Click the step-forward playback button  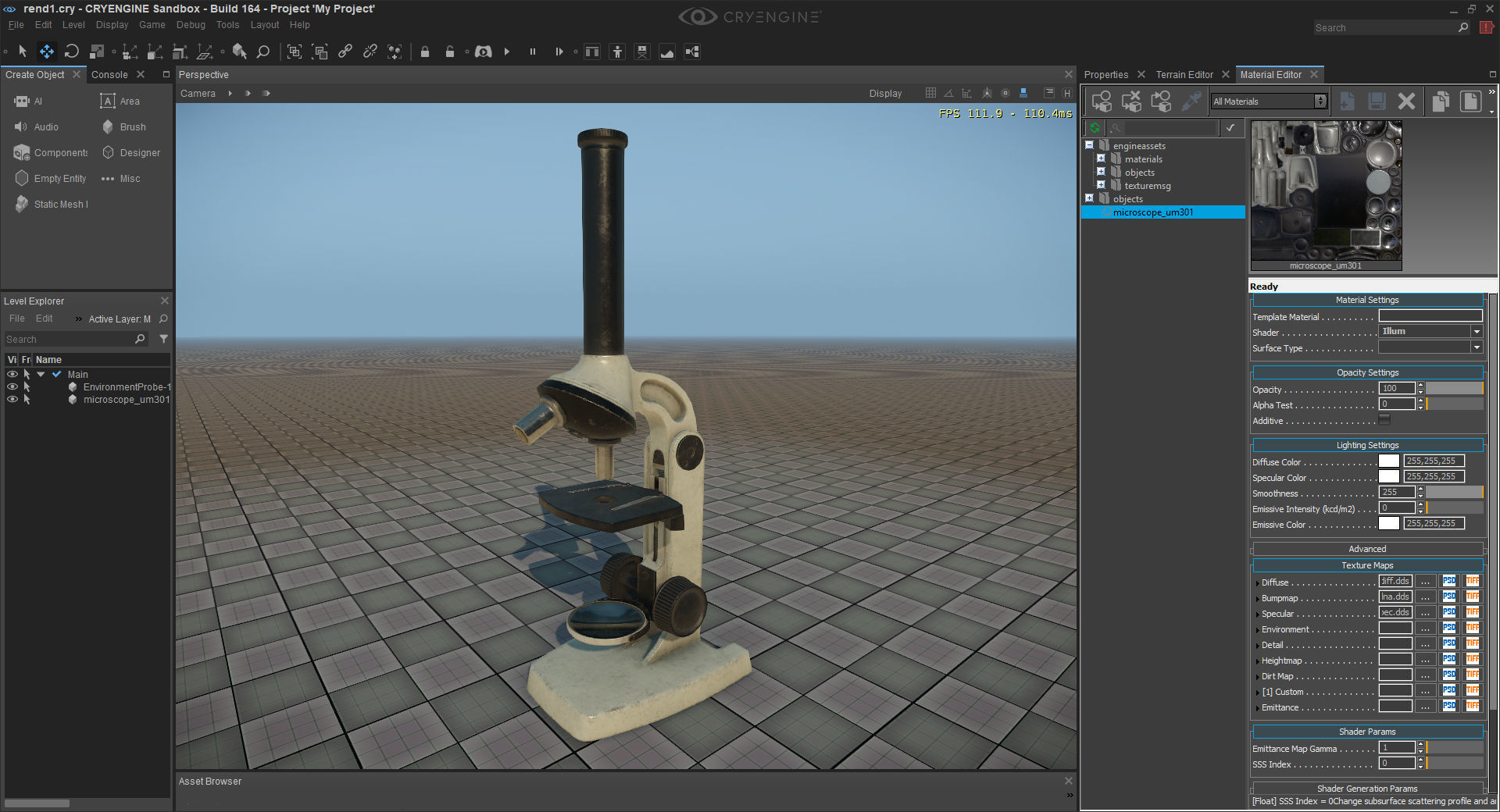coord(559,52)
